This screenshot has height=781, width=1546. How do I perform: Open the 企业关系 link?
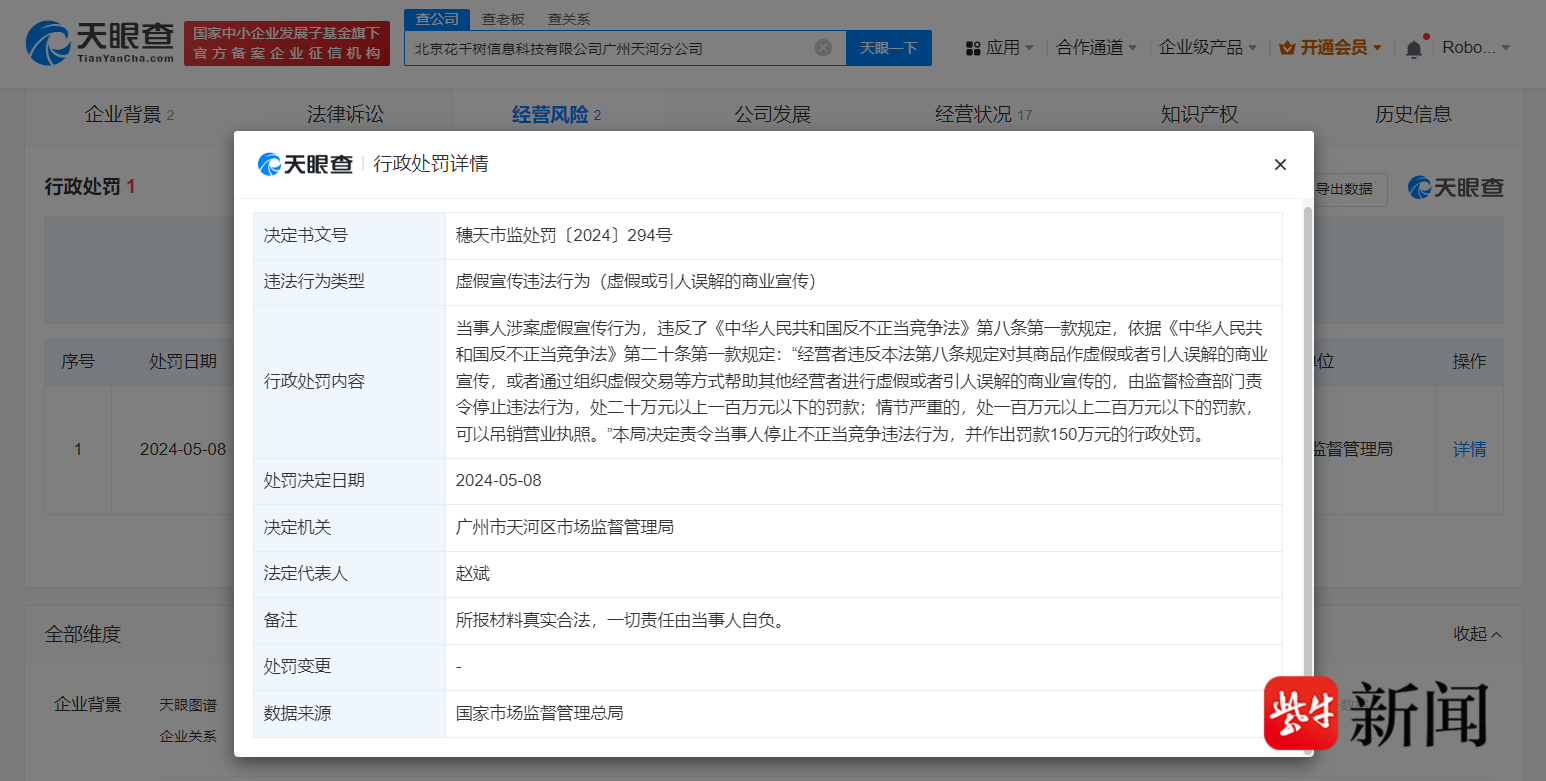pos(188,736)
